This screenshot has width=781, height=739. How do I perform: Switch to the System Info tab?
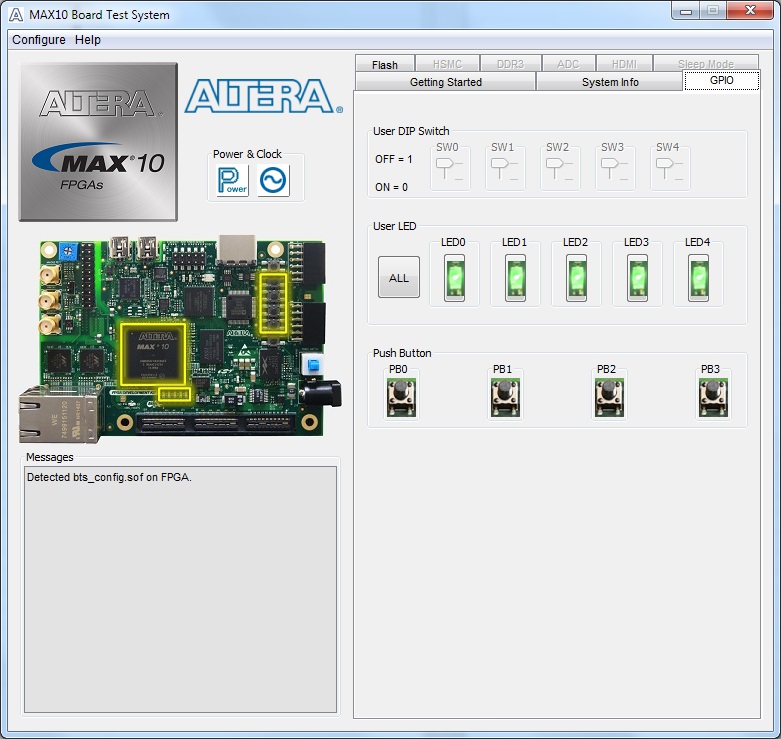(x=610, y=82)
